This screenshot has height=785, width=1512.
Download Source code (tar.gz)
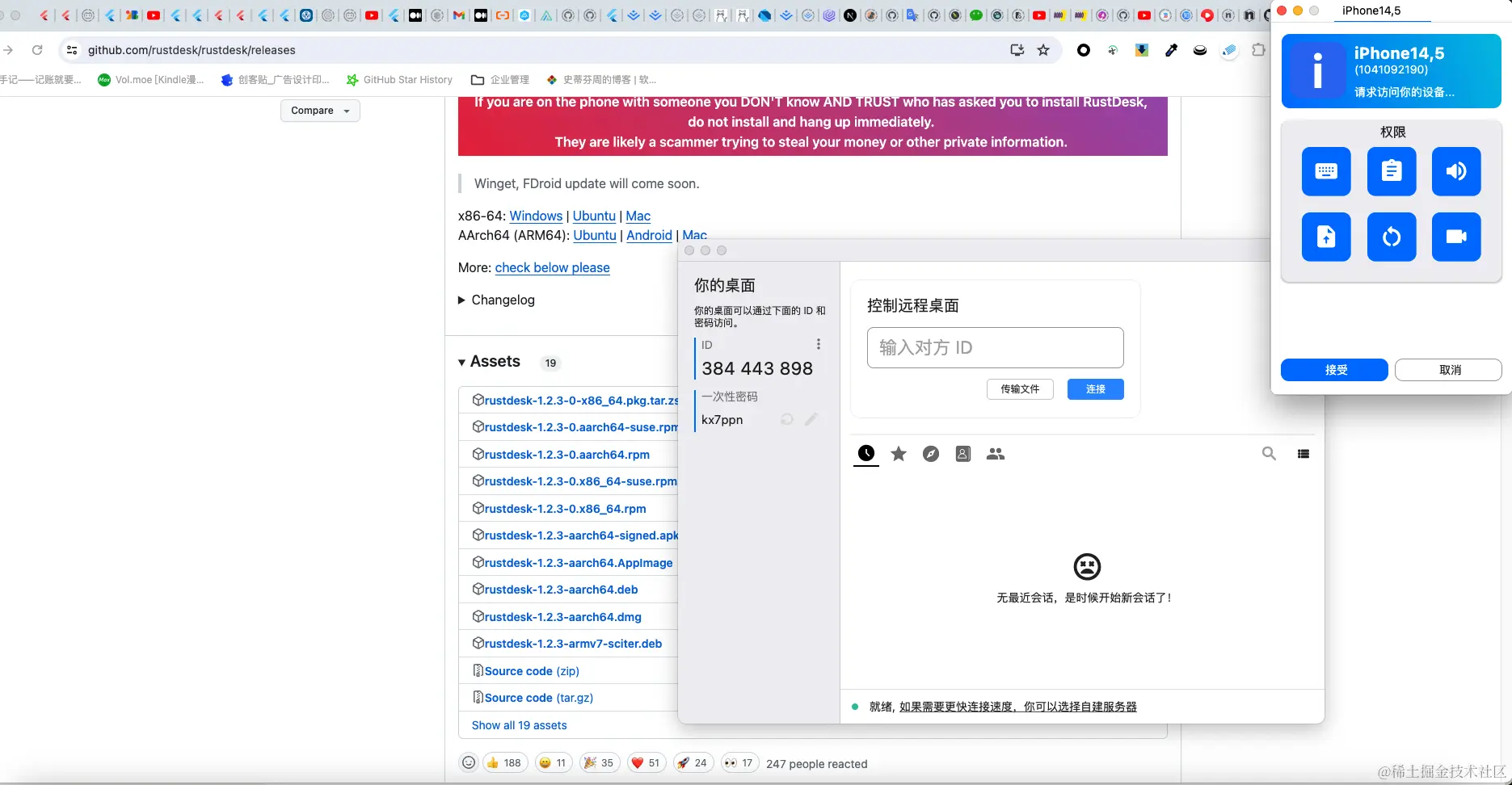point(538,698)
